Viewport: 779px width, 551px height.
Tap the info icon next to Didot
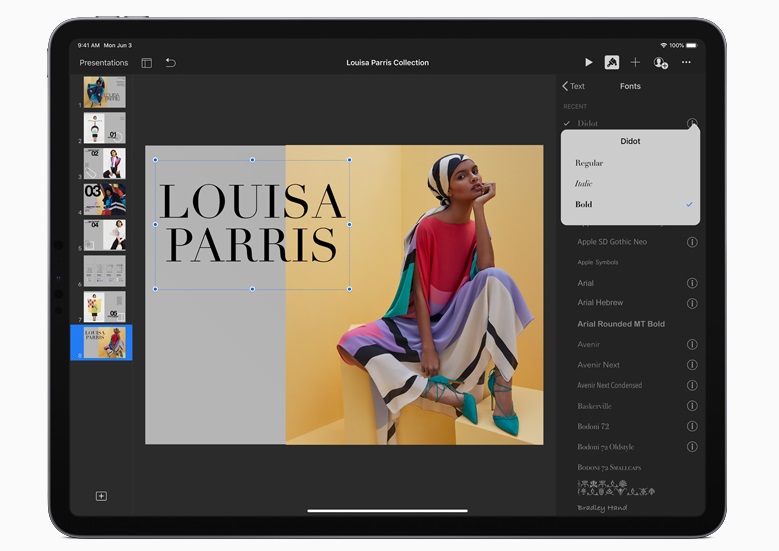(692, 123)
